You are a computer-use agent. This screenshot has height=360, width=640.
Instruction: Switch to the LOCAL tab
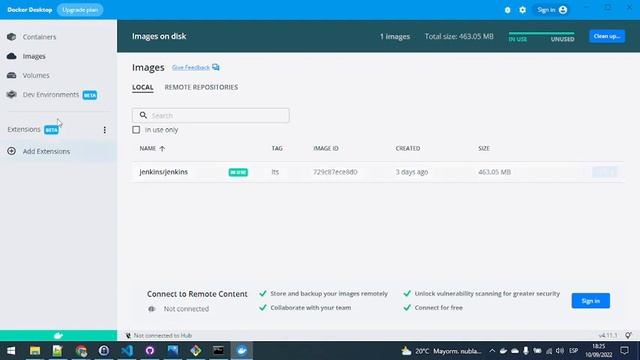coord(143,87)
